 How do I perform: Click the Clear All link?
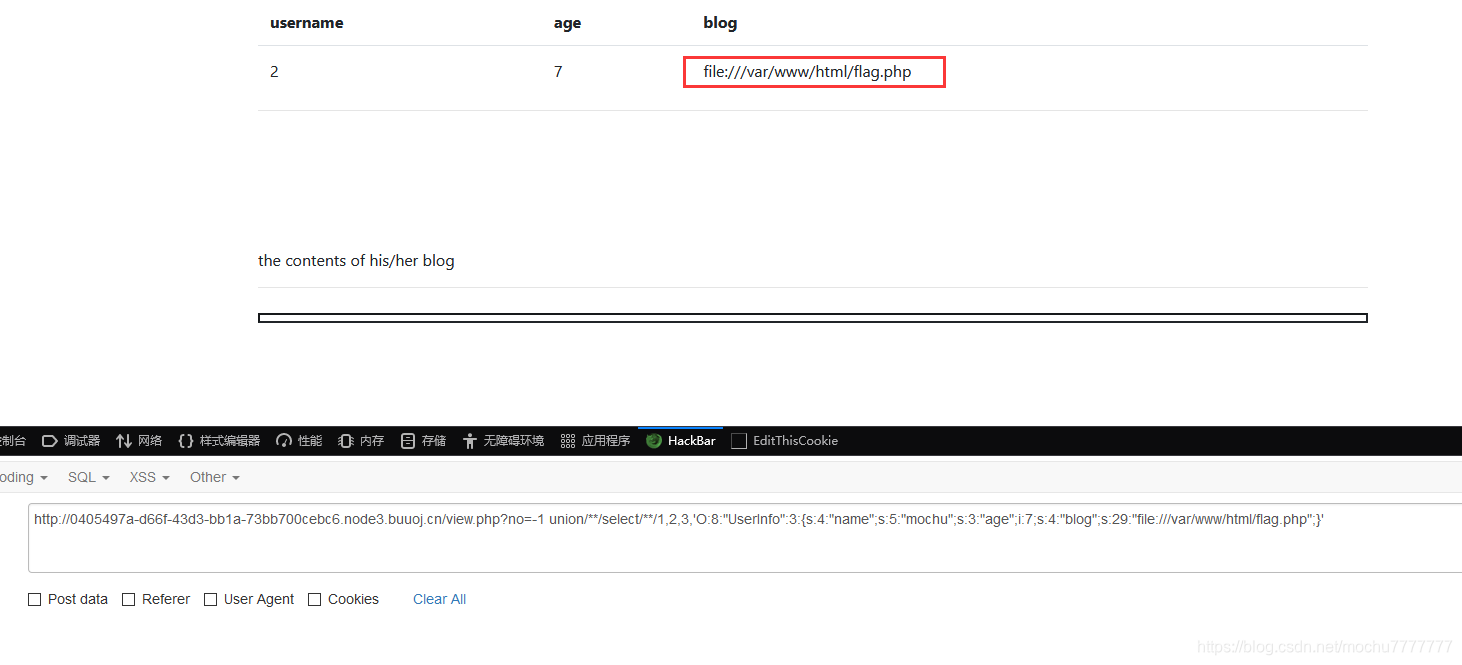(x=440, y=599)
